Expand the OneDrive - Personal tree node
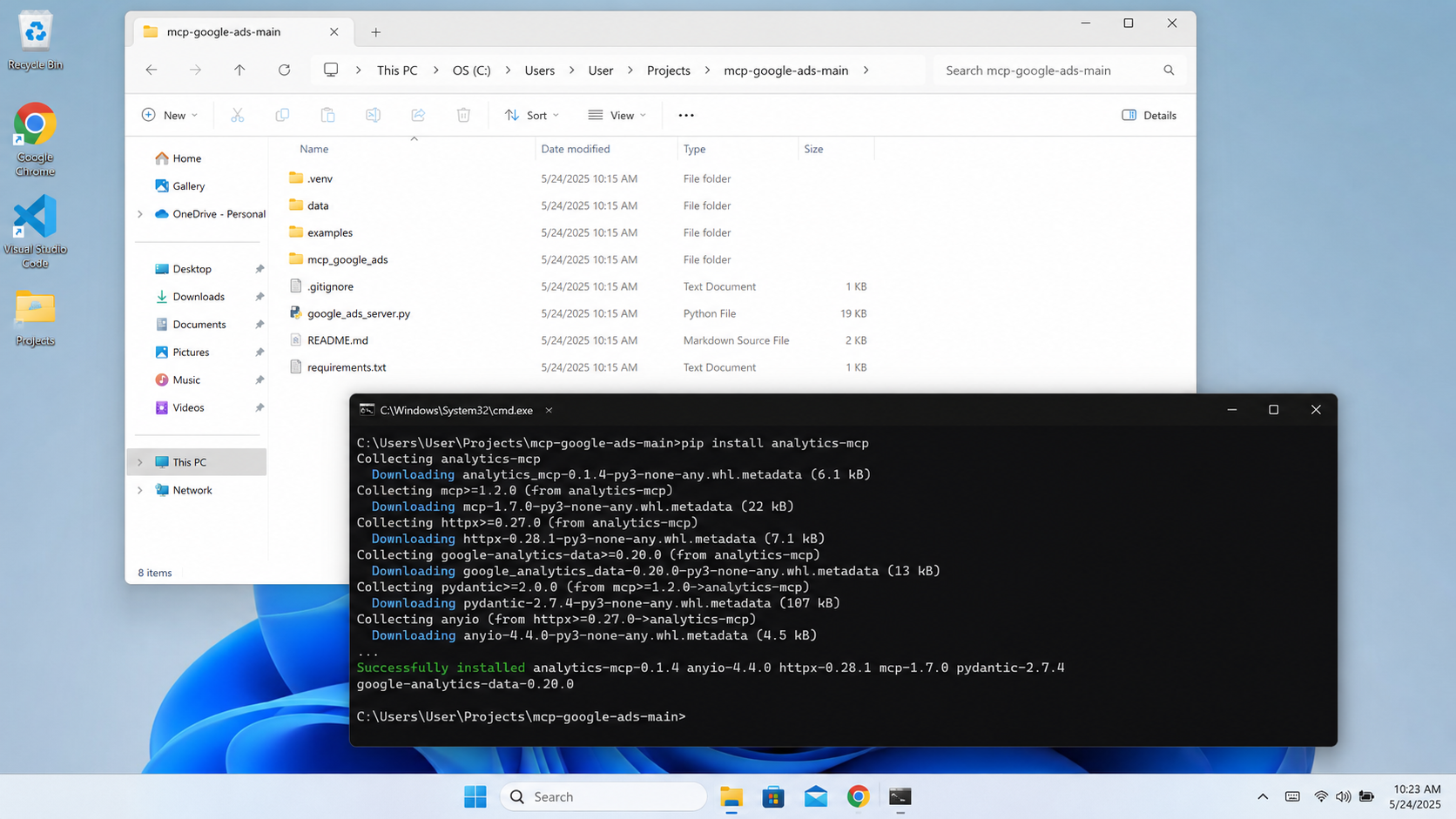 point(140,214)
